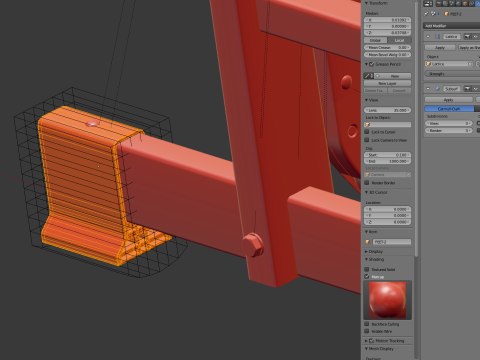
Task: Open the properties editor type selector icon
Action: (428, 4)
